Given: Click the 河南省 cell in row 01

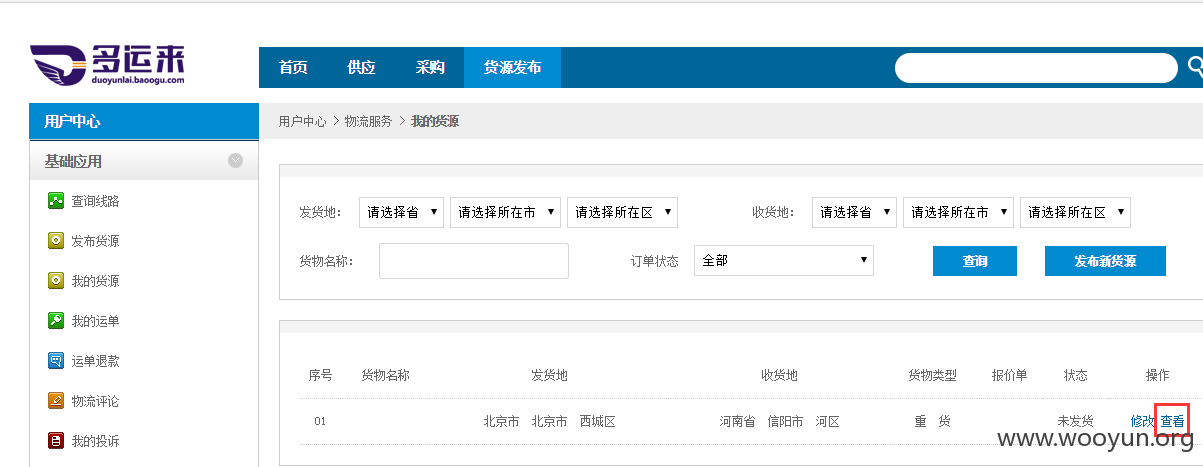Looking at the screenshot, I should click(738, 421).
